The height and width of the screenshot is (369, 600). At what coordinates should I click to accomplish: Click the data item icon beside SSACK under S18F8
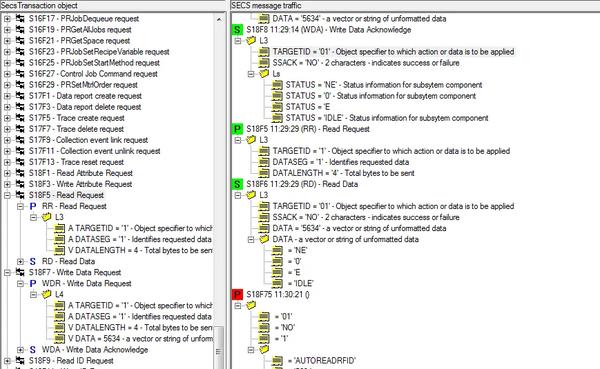264,63
